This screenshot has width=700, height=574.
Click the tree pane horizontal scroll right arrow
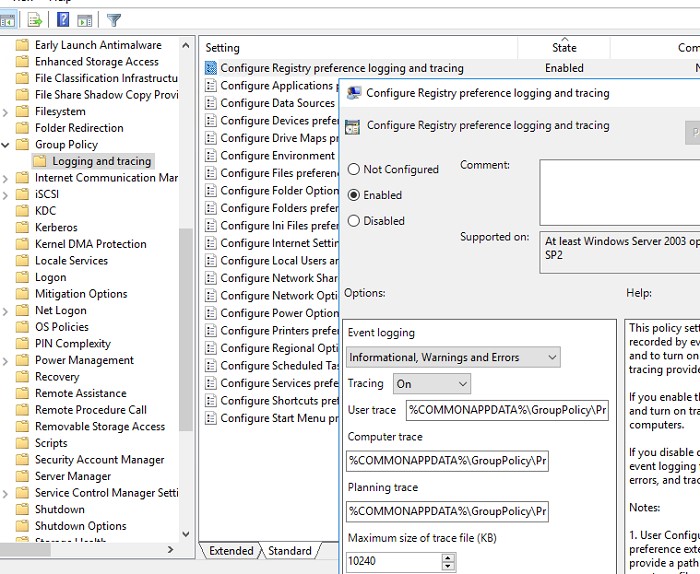tap(170, 549)
